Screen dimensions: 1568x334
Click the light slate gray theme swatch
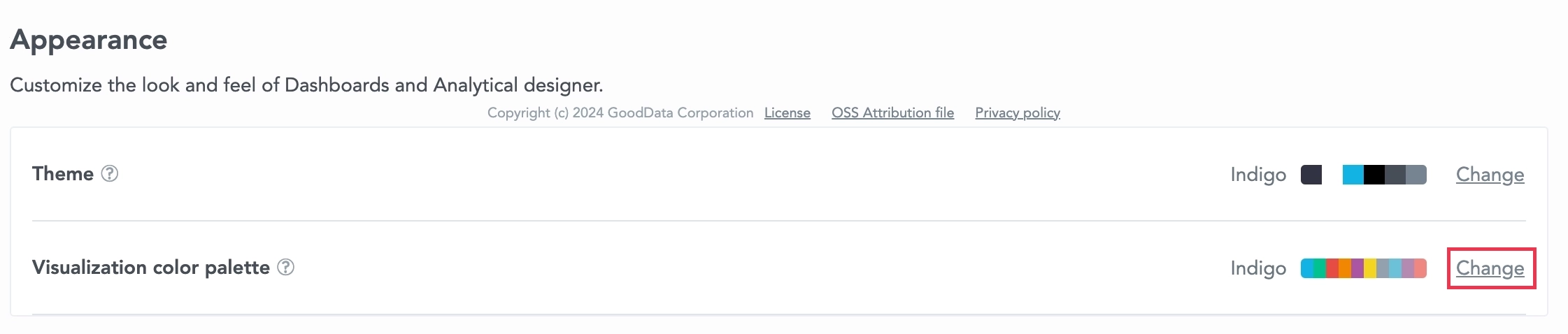pyautogui.click(x=1416, y=175)
